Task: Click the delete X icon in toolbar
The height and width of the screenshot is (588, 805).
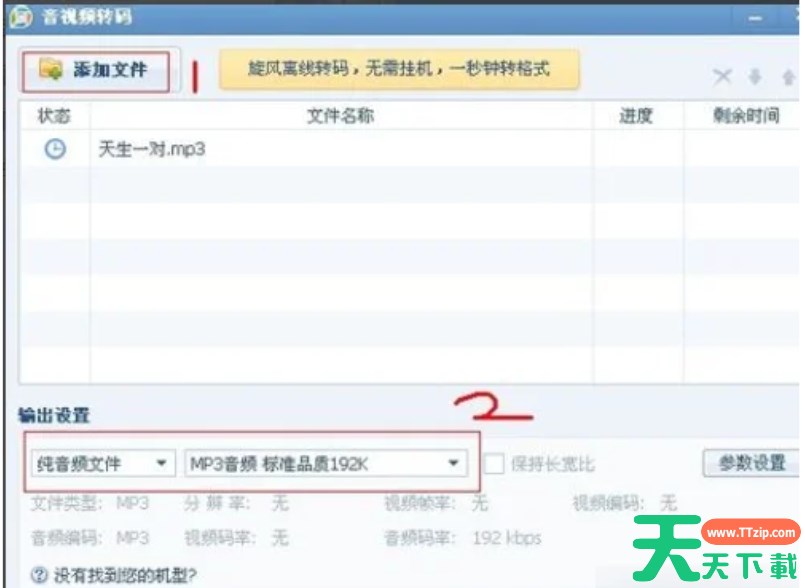Action: click(x=722, y=77)
